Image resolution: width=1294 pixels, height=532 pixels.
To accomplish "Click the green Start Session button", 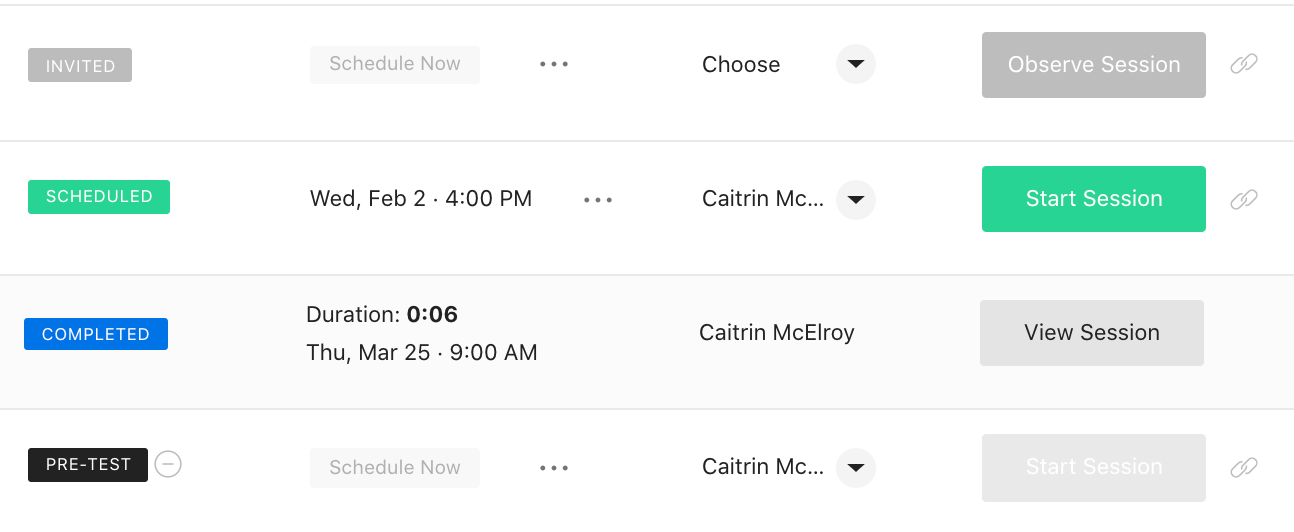I will tap(1094, 199).
